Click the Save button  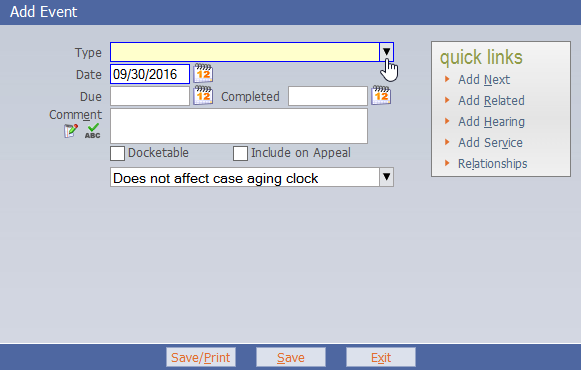coord(291,357)
